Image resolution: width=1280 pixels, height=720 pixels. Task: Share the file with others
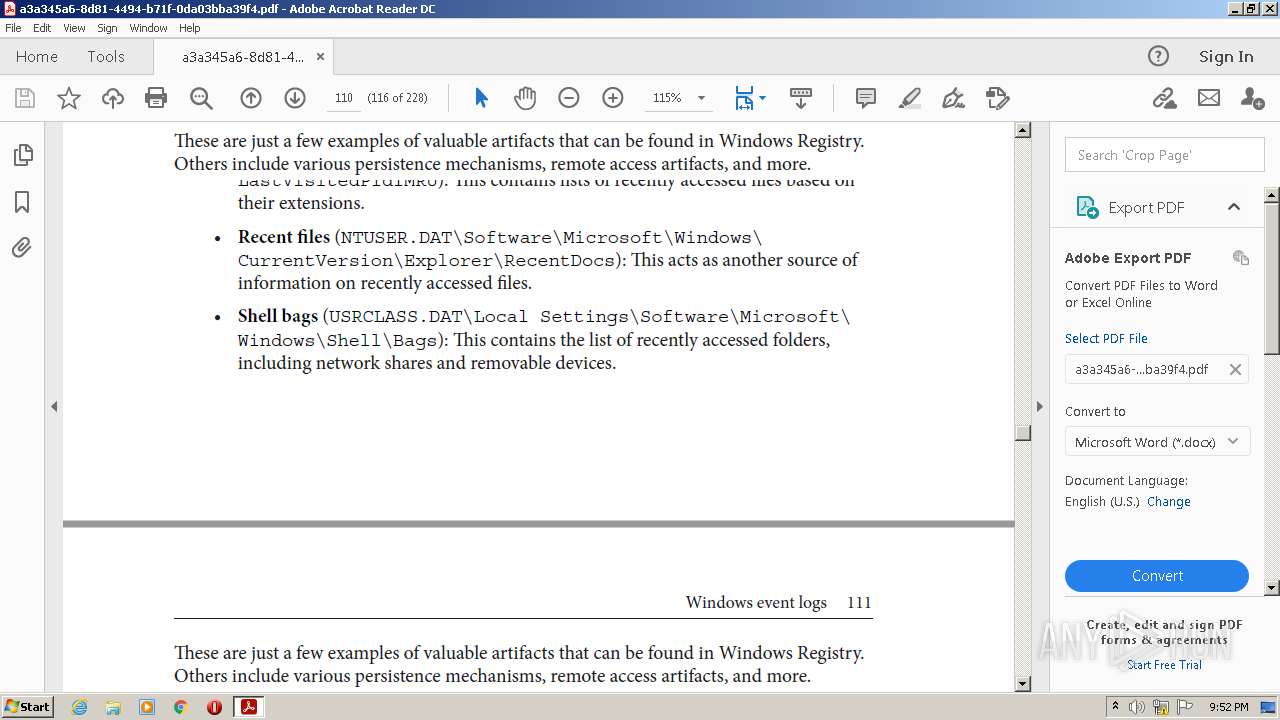(x=1252, y=98)
